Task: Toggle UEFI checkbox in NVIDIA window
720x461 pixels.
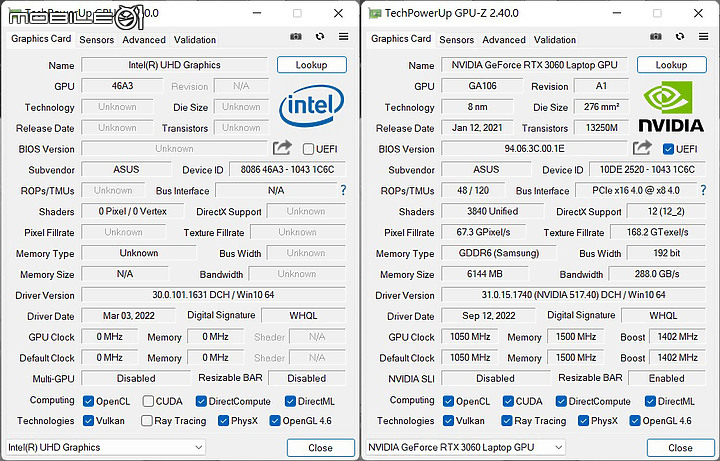Action: tap(669, 149)
